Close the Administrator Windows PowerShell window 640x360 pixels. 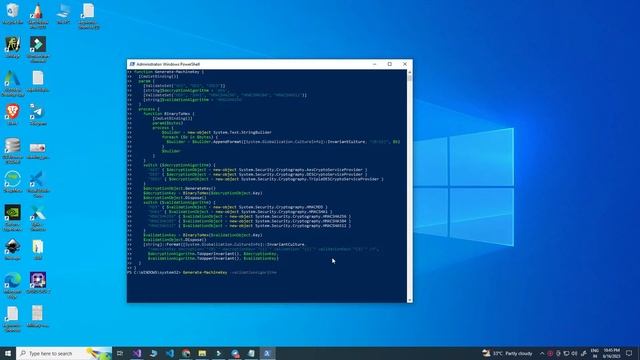click(x=405, y=64)
